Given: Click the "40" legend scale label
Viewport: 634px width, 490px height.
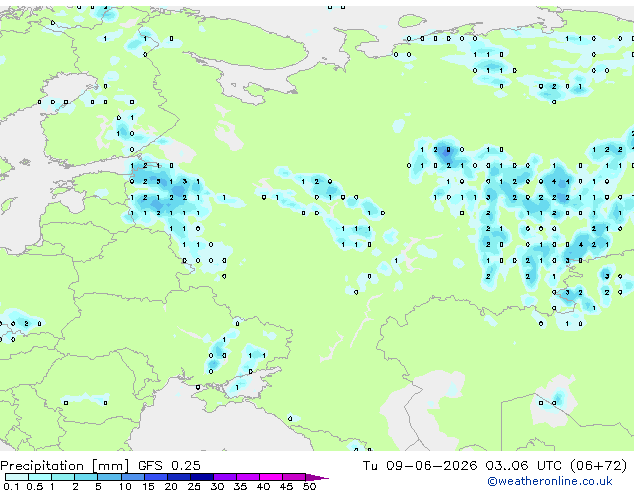Looking at the screenshot, I should pos(263,486).
